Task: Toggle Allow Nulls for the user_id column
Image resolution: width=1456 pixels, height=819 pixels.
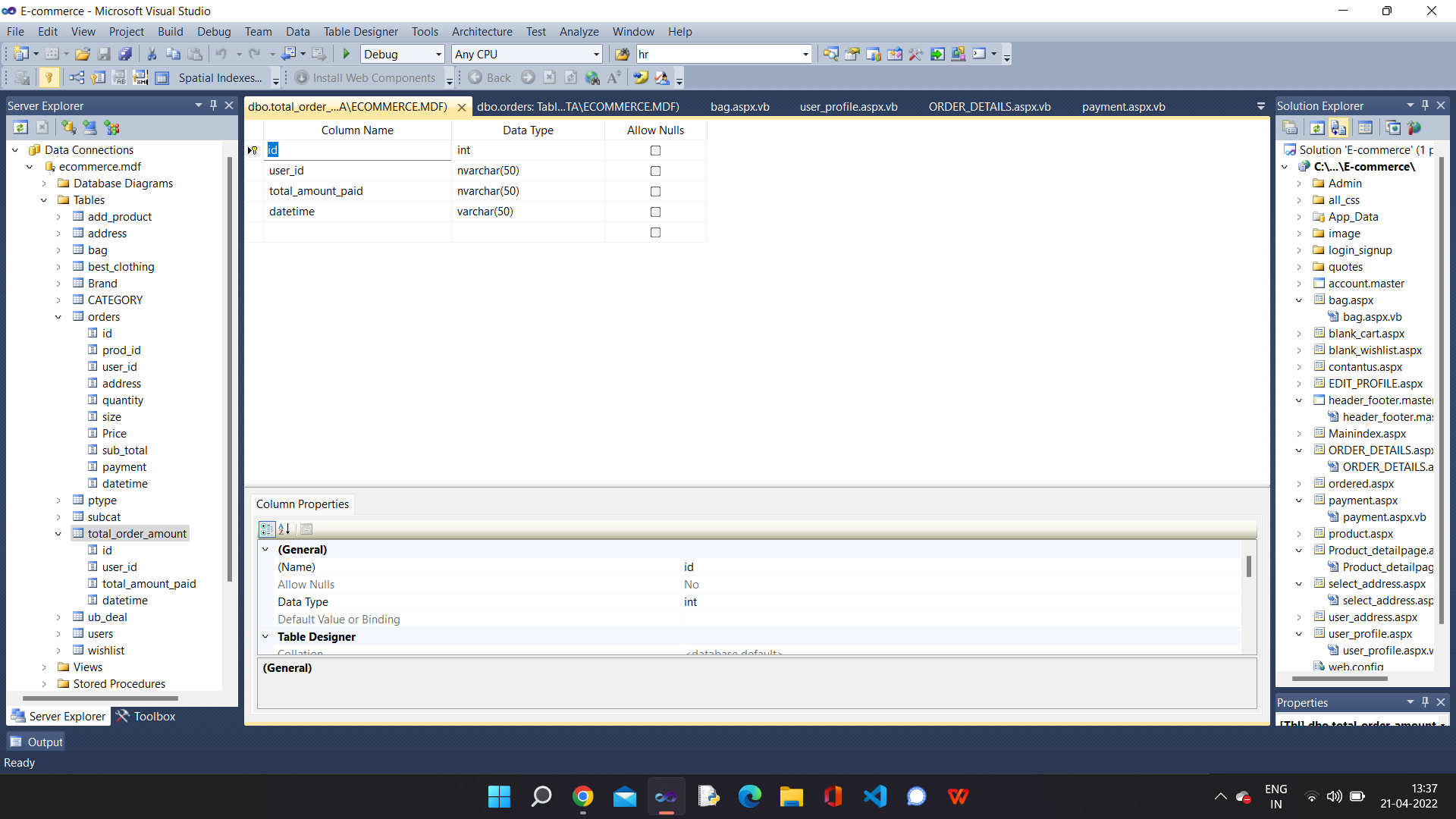Action: 655,171
